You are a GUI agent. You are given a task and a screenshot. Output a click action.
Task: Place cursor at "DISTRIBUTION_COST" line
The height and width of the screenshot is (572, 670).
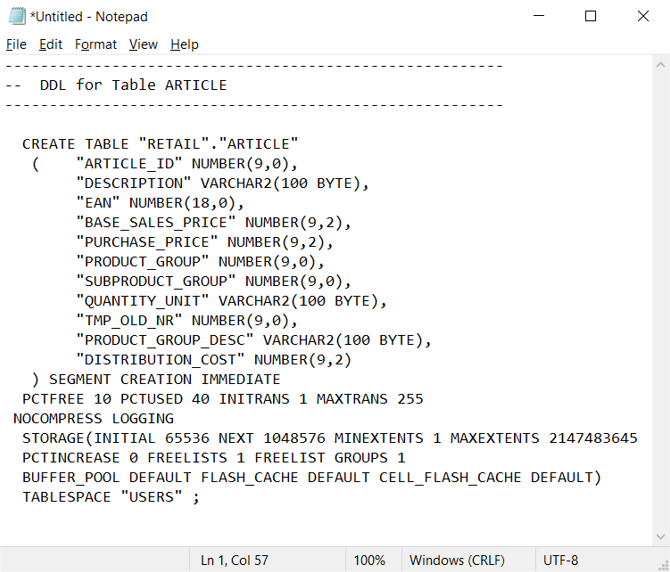(160, 359)
